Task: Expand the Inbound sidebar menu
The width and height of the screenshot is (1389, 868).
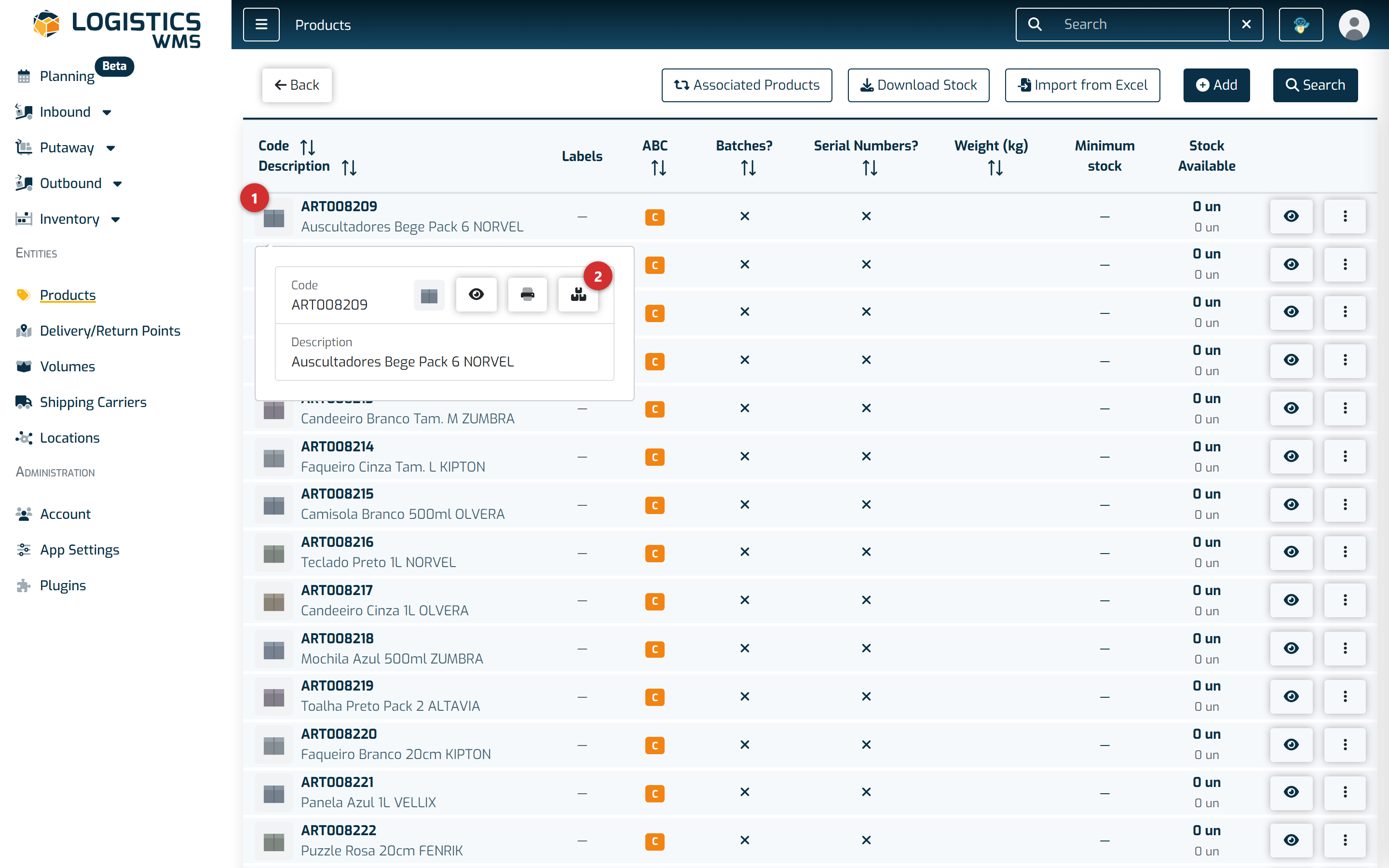Action: 63,112
